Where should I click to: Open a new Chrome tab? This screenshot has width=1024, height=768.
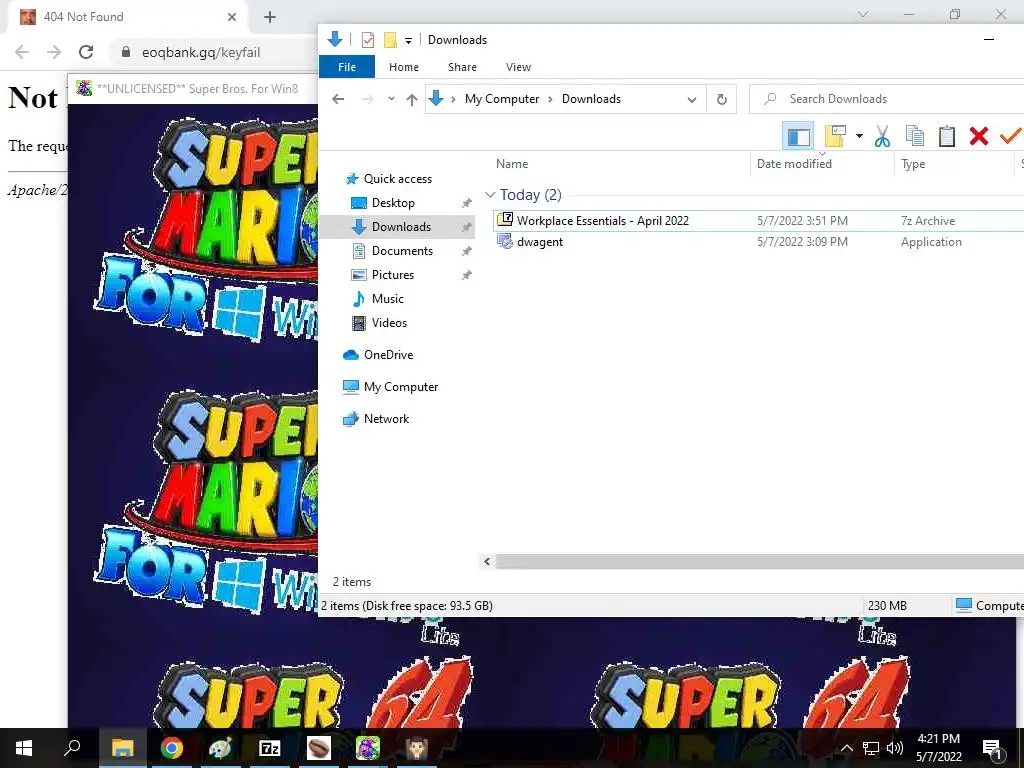(x=270, y=17)
